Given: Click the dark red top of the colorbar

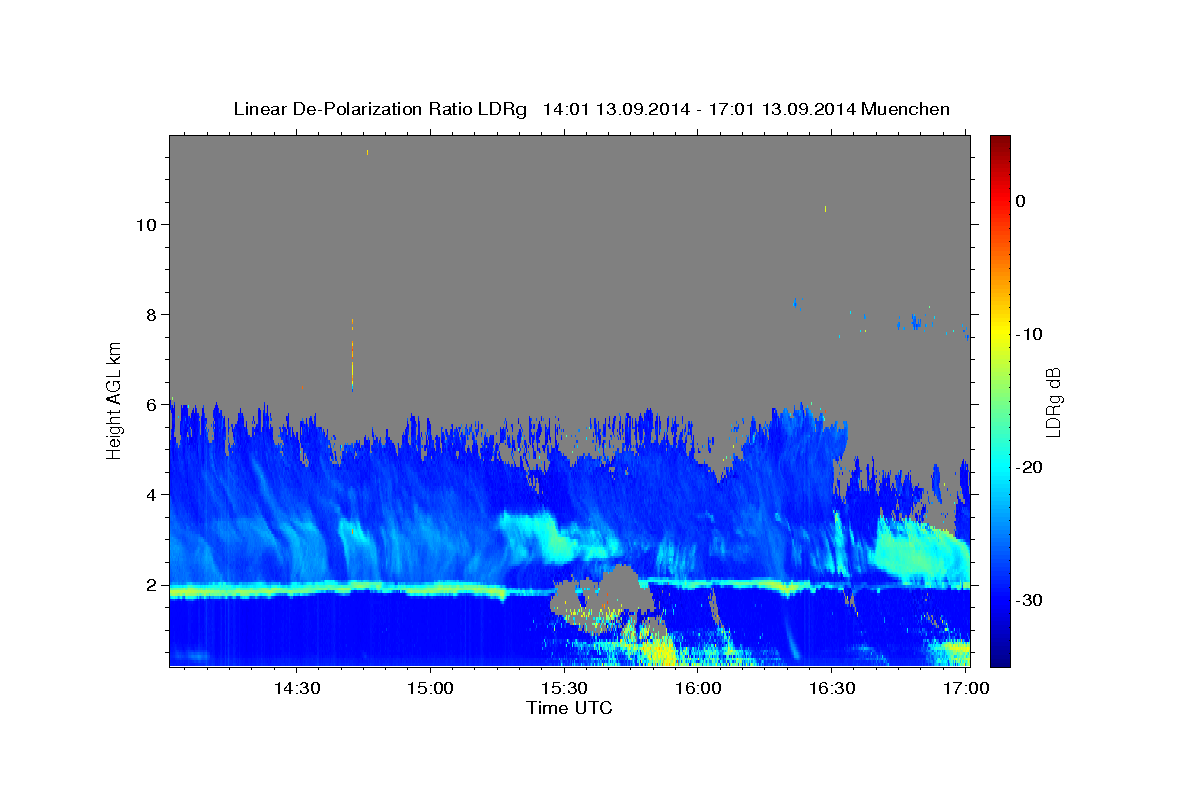Looking at the screenshot, I should (1000, 145).
